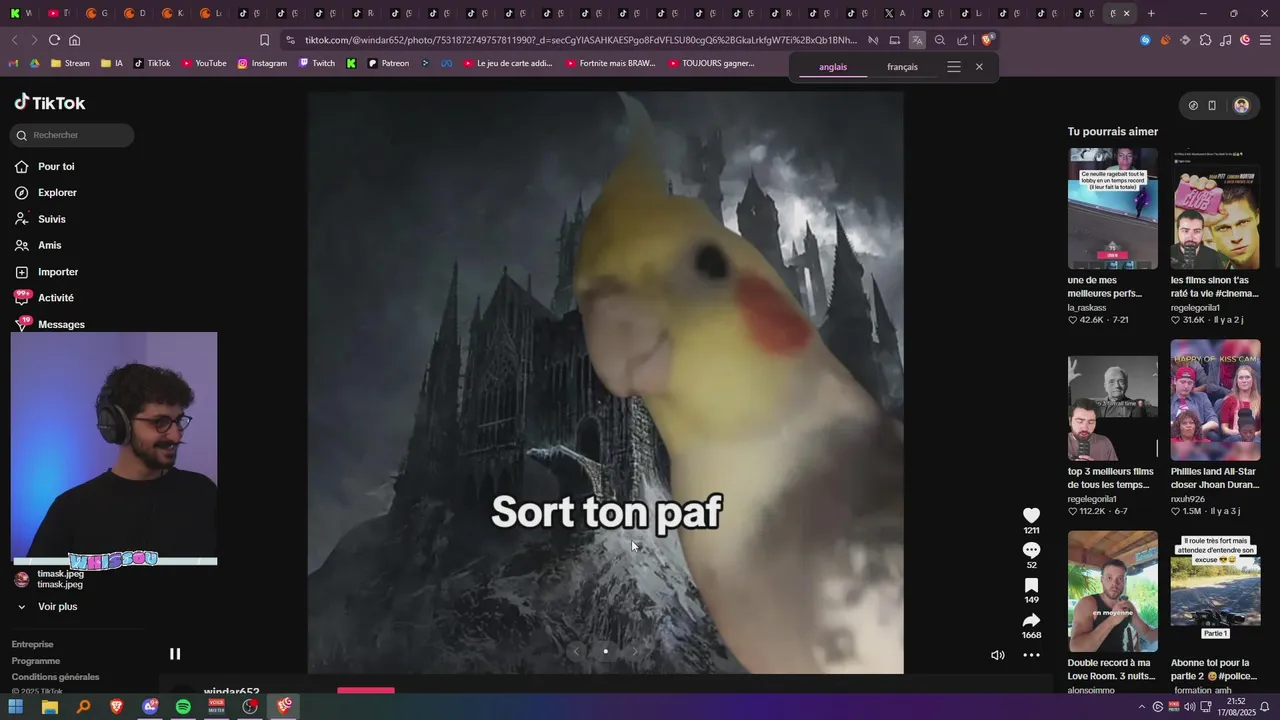Open Messages inbox
The width and height of the screenshot is (1280, 720).
(x=49, y=324)
